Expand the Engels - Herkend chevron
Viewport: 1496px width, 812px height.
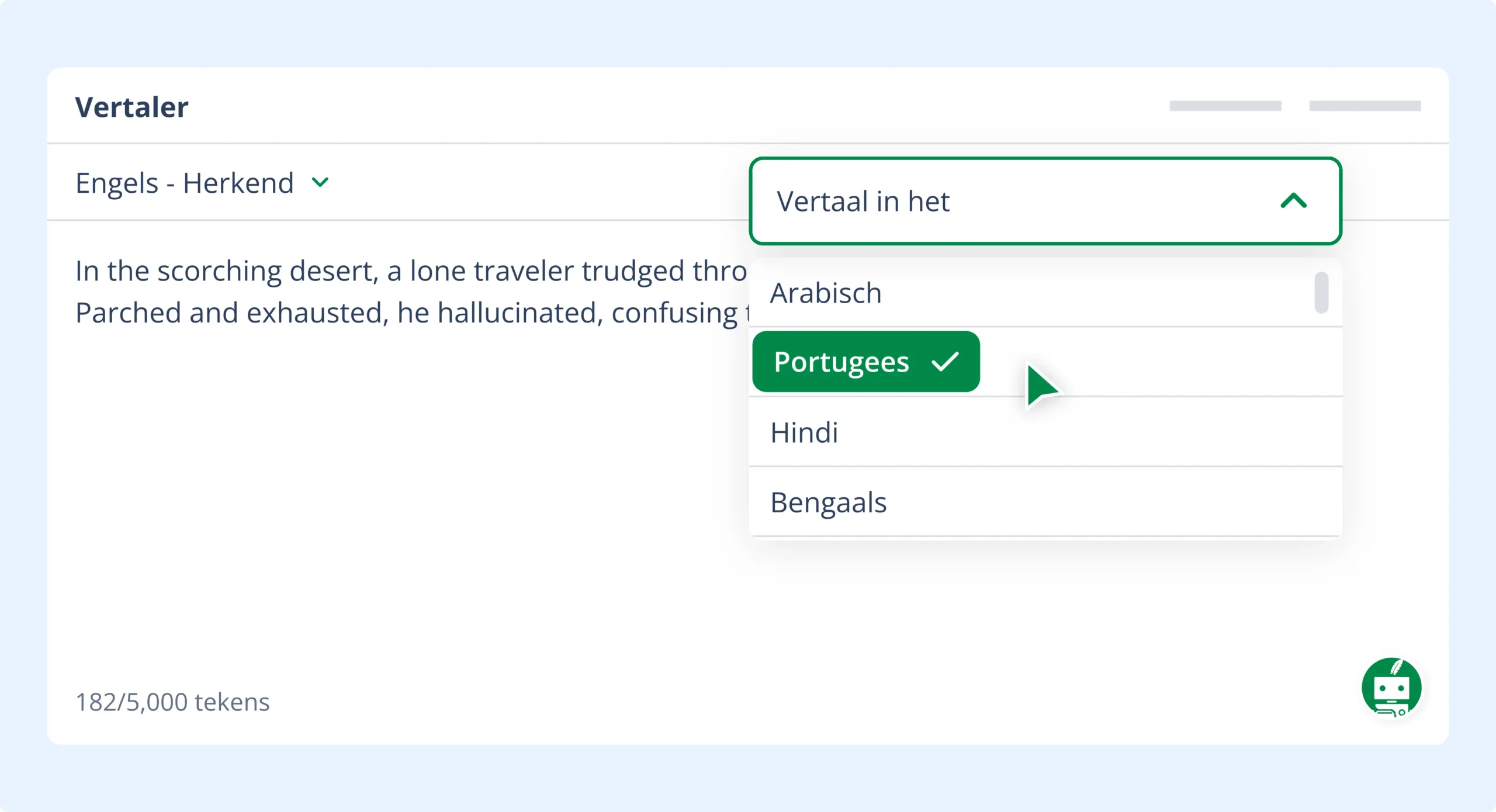(x=320, y=182)
